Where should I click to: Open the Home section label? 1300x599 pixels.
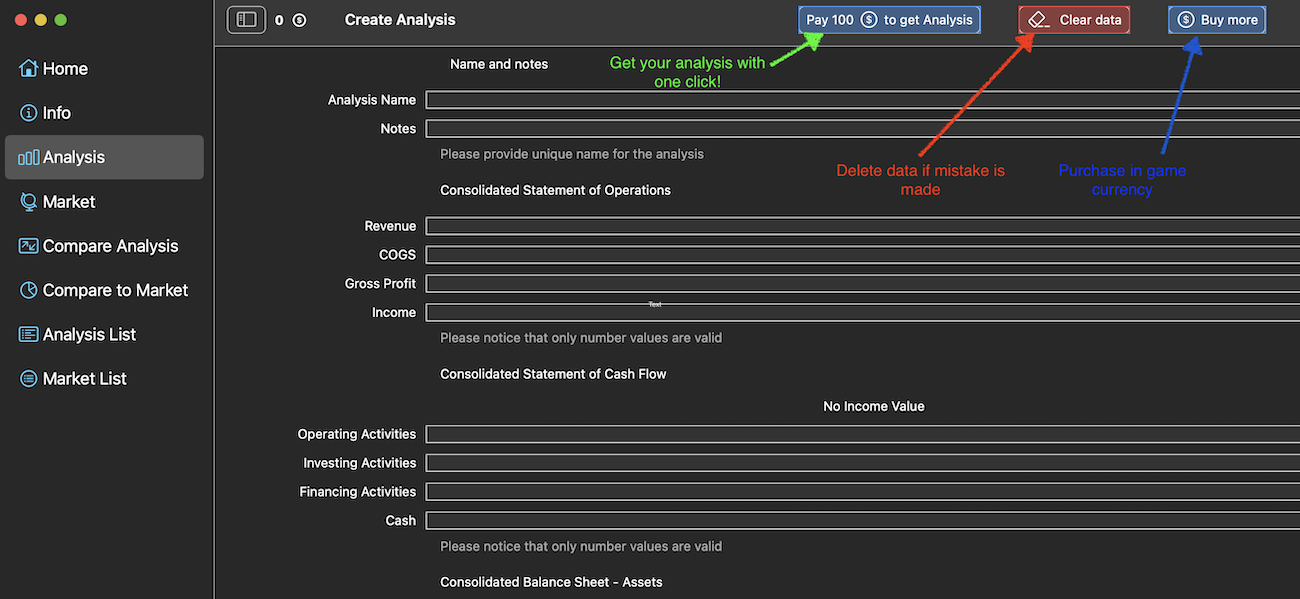tap(65, 69)
